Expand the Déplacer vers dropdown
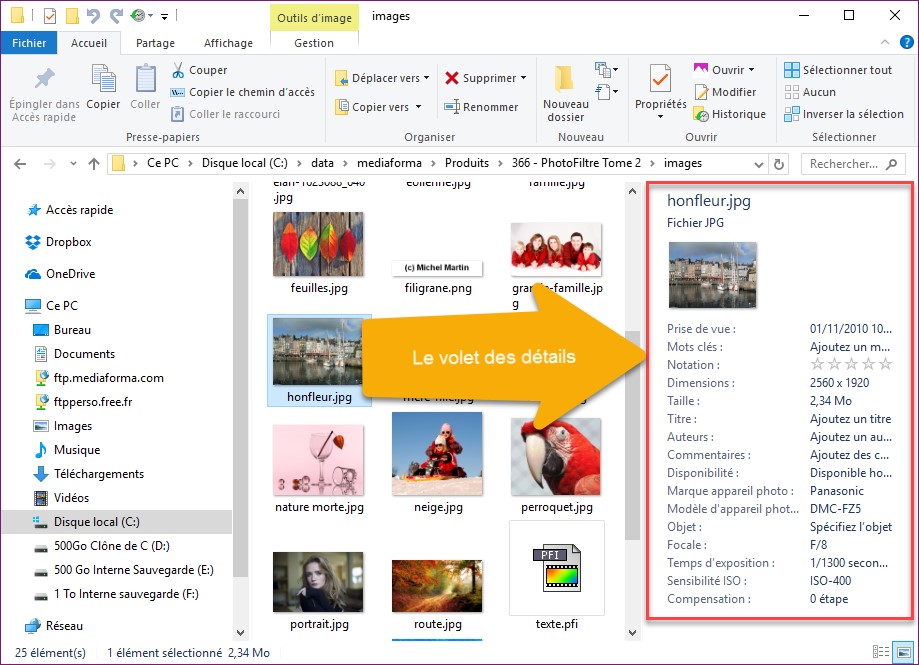Viewport: 919px width, 665px height. coord(426,78)
